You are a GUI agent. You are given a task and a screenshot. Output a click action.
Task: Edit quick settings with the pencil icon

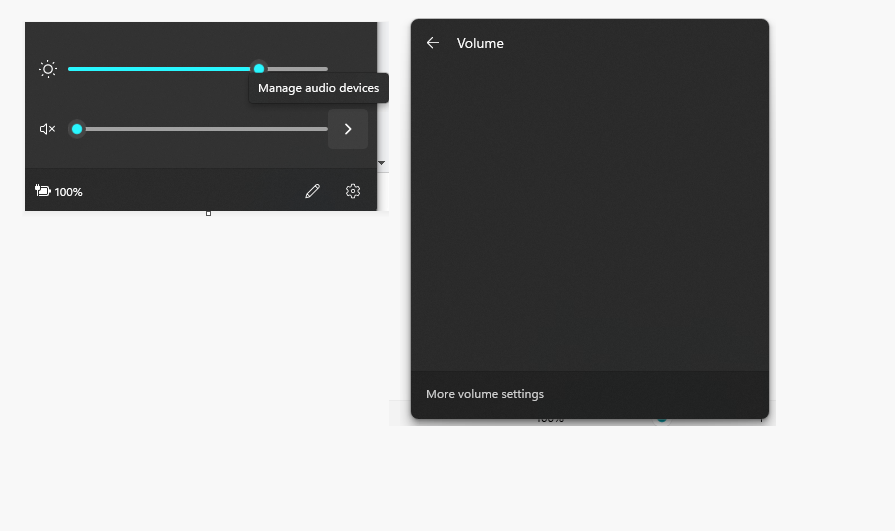coord(312,191)
